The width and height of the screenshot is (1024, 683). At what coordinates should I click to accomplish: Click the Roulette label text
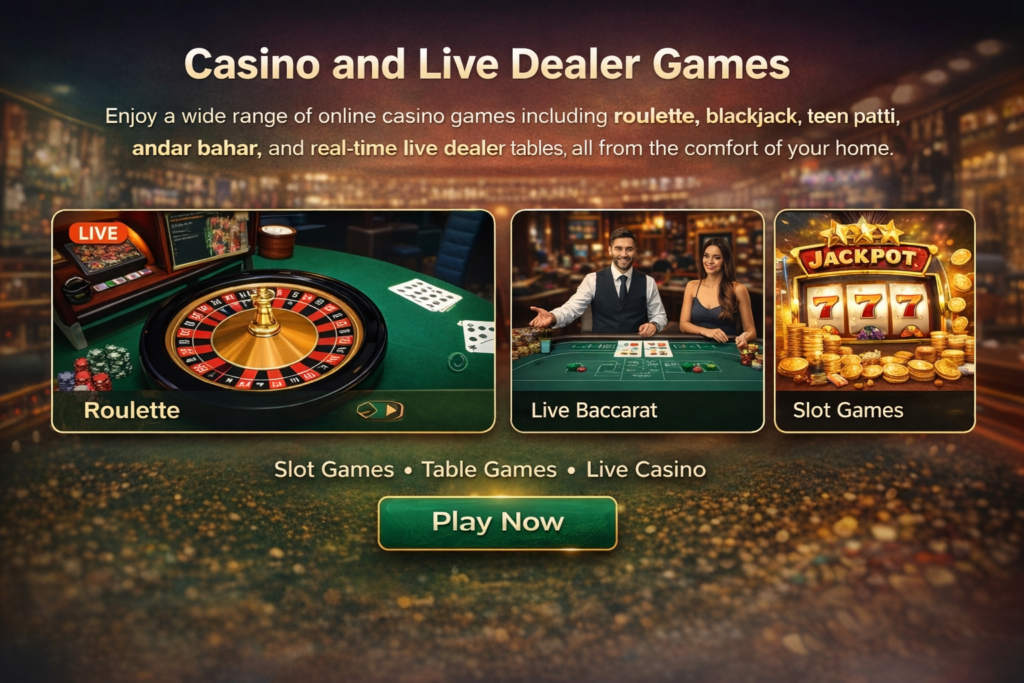(131, 410)
